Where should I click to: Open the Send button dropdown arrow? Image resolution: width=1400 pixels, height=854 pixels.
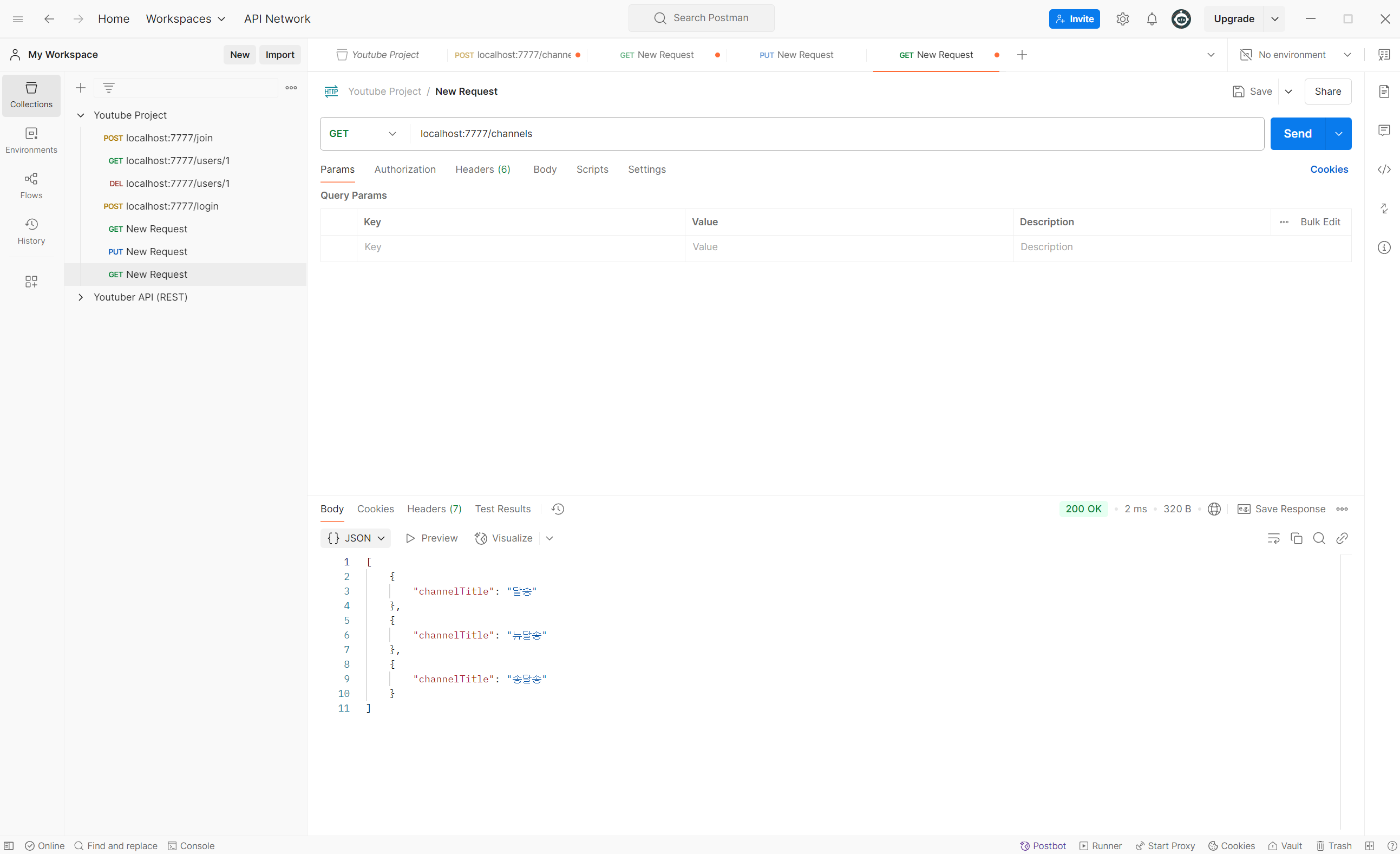click(1339, 134)
